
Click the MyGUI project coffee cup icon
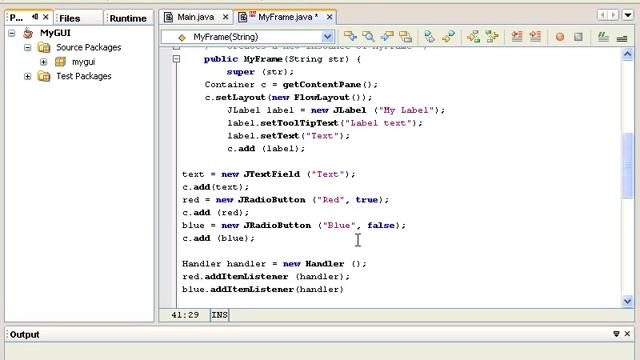(x=28, y=33)
